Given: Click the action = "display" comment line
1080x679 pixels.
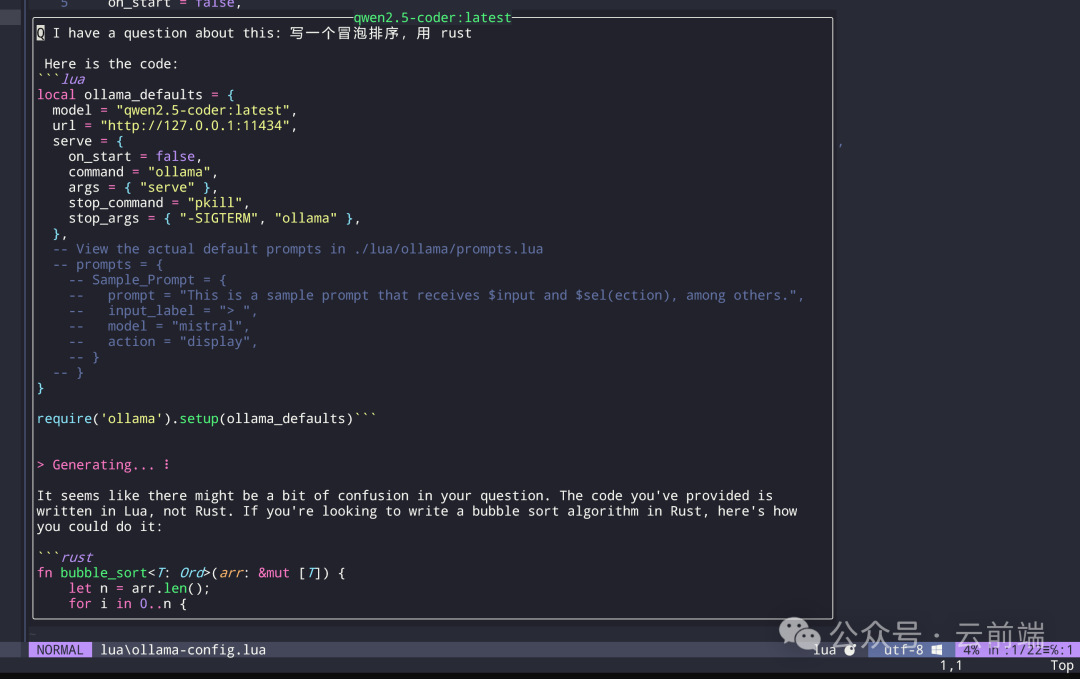Looking at the screenshot, I should 163,342.
